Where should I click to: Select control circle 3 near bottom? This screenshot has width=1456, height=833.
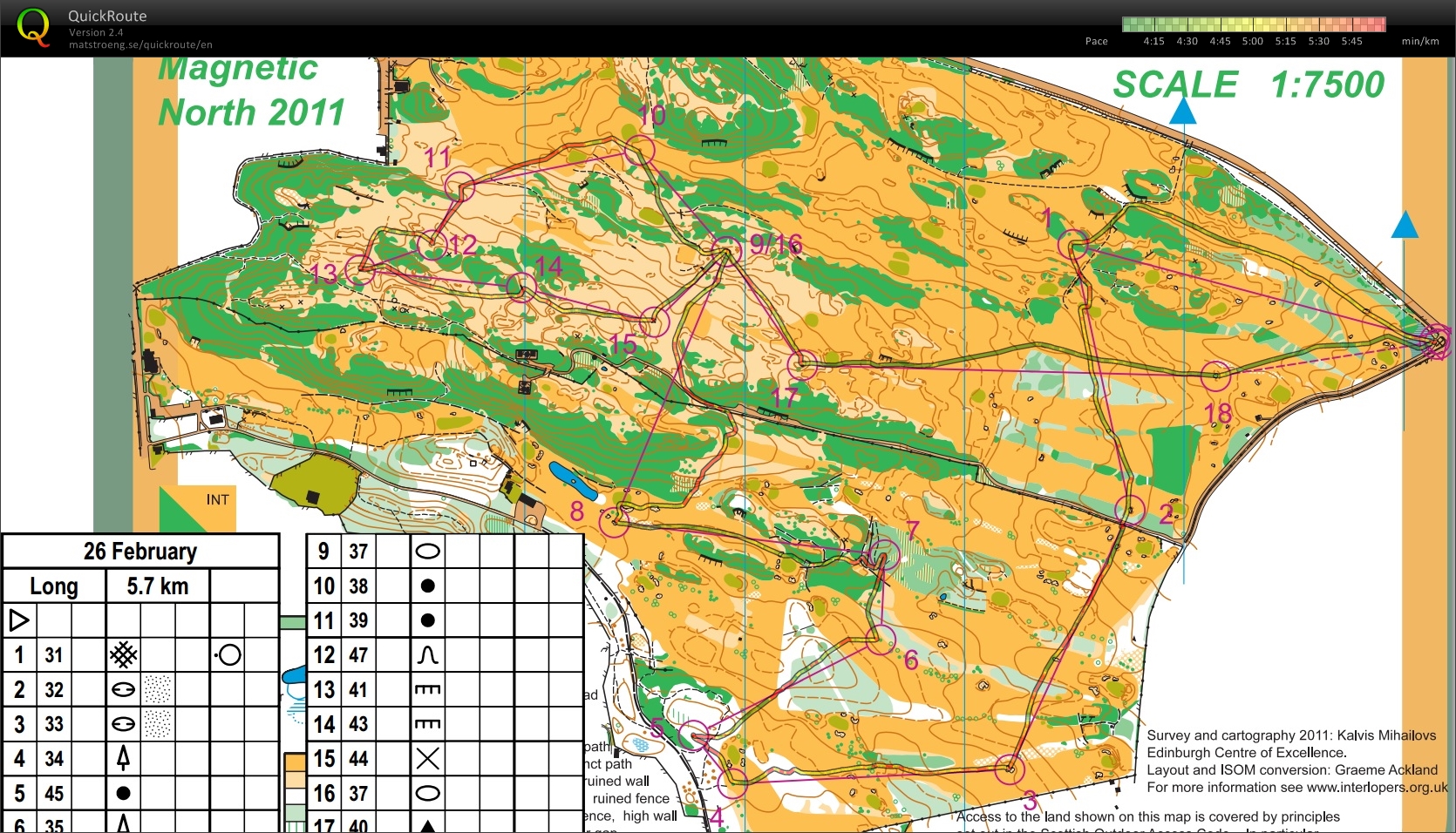[1010, 769]
